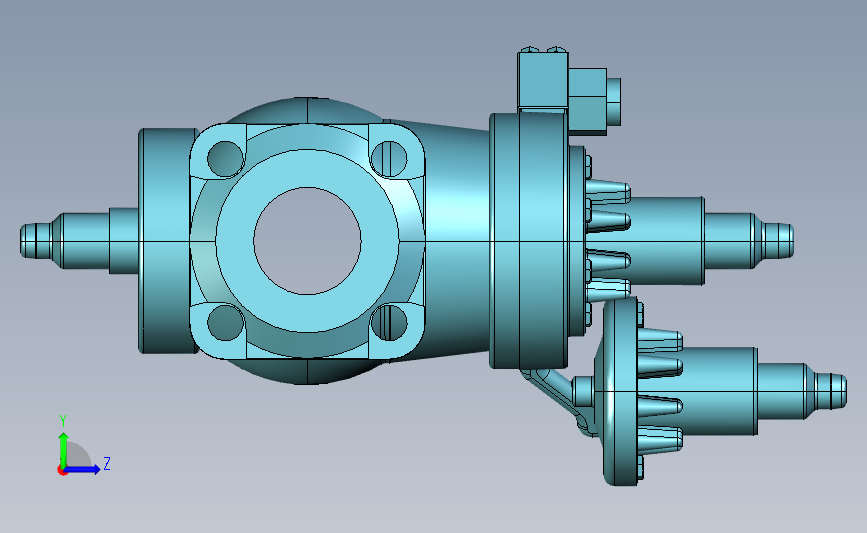Click the red origin point of triad
This screenshot has width=867, height=533.
[x=62, y=471]
